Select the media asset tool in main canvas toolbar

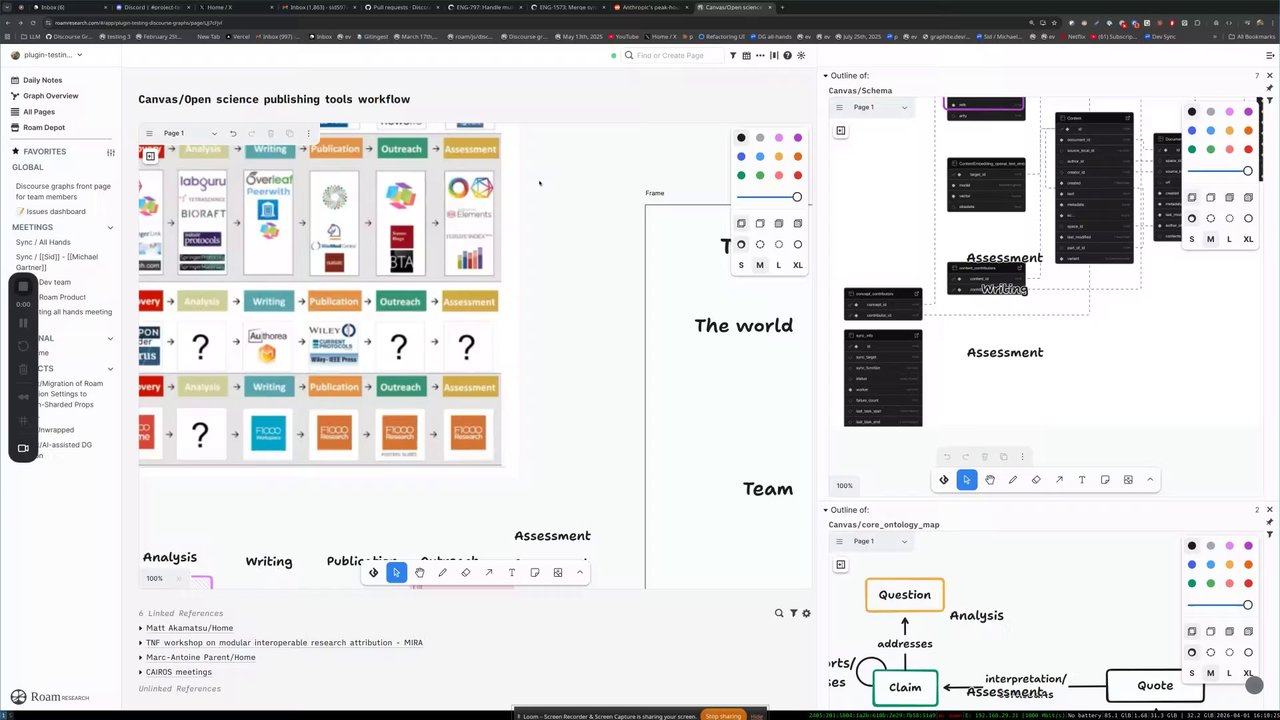click(557, 573)
